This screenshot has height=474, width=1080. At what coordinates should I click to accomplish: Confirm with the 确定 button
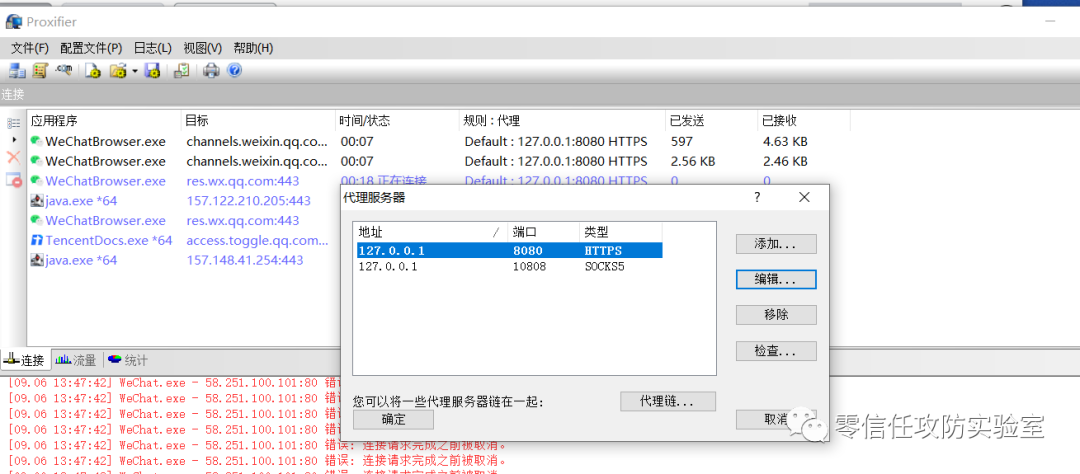(x=393, y=420)
